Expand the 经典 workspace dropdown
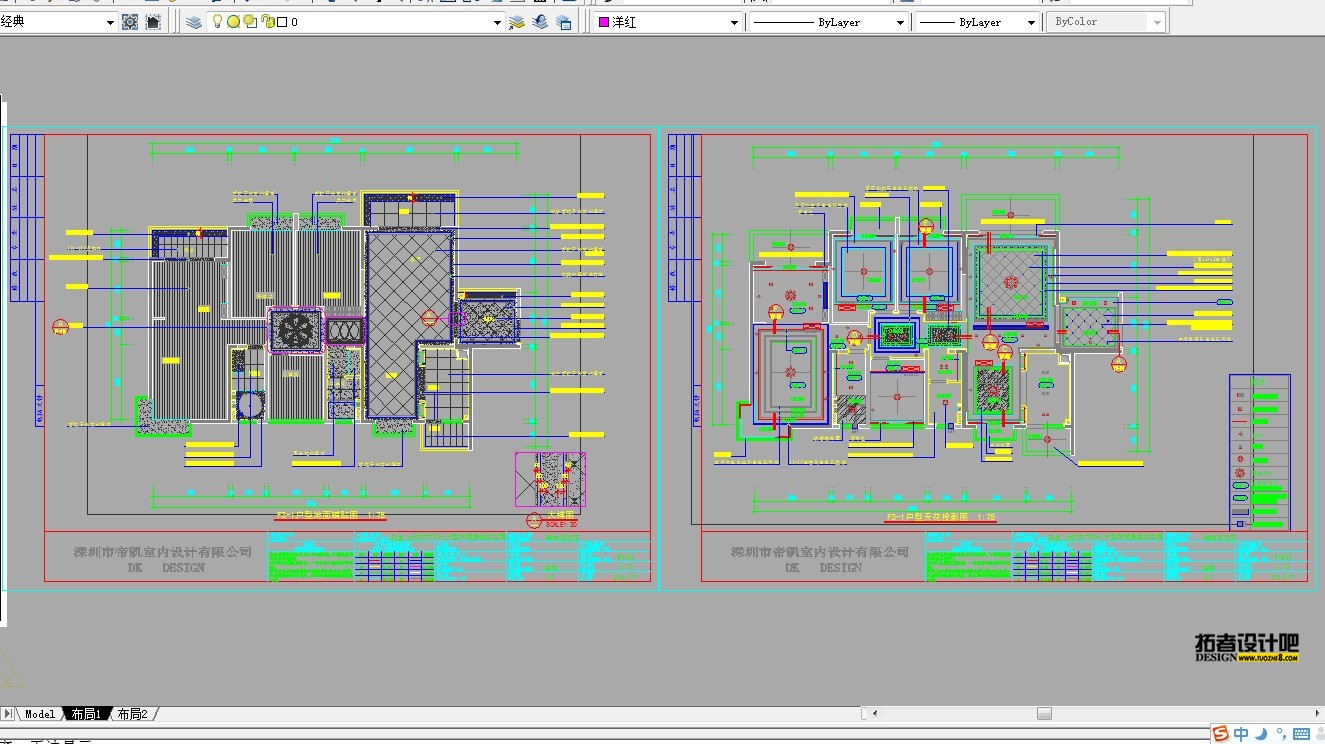This screenshot has width=1325, height=744. (x=110, y=22)
